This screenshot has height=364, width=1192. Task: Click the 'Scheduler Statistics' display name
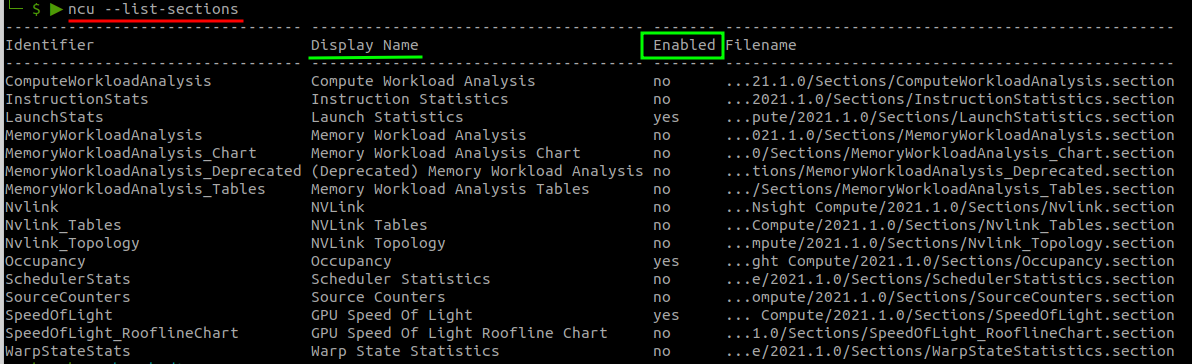[x=401, y=279]
